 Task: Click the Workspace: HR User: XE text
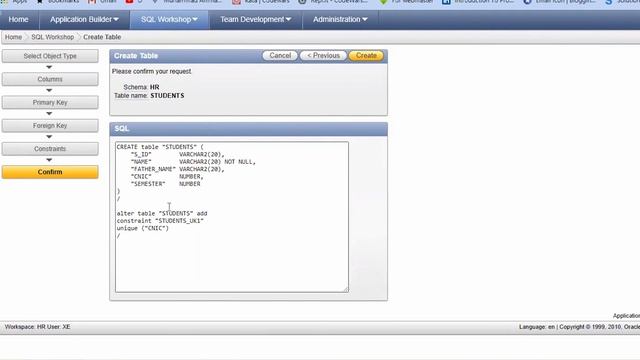(x=38, y=327)
